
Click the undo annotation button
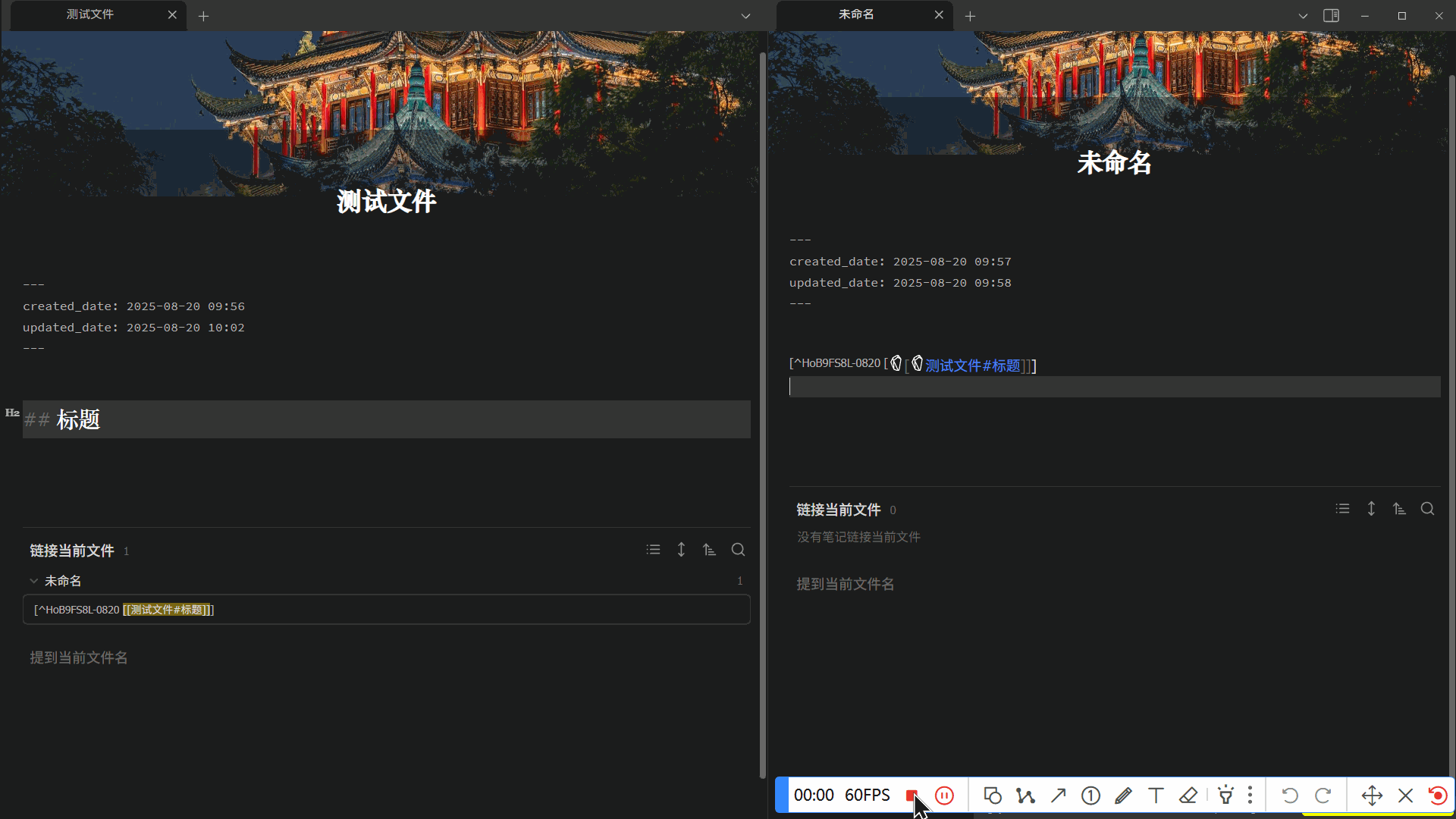pos(1290,795)
